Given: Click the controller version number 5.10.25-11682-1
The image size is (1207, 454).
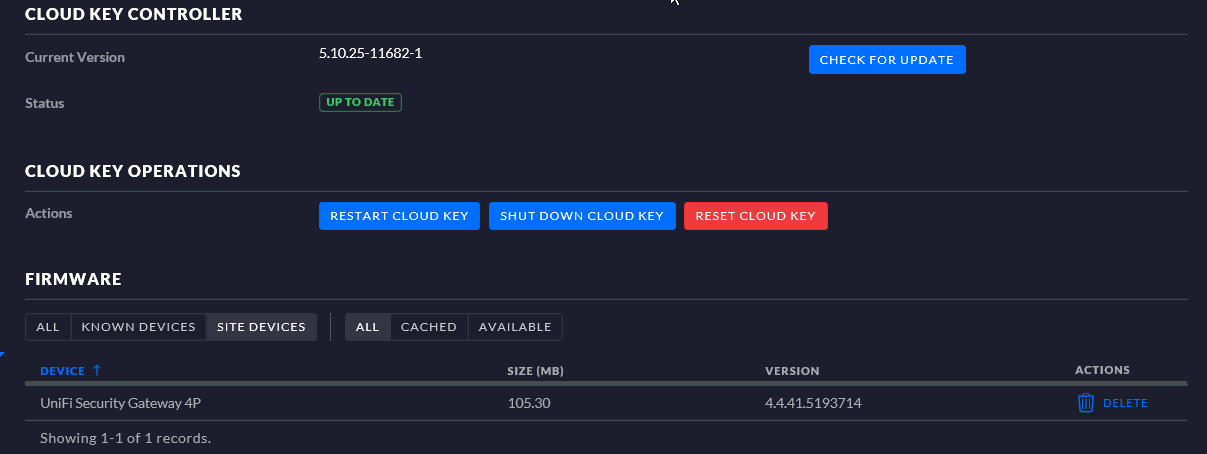Looking at the screenshot, I should tap(370, 53).
